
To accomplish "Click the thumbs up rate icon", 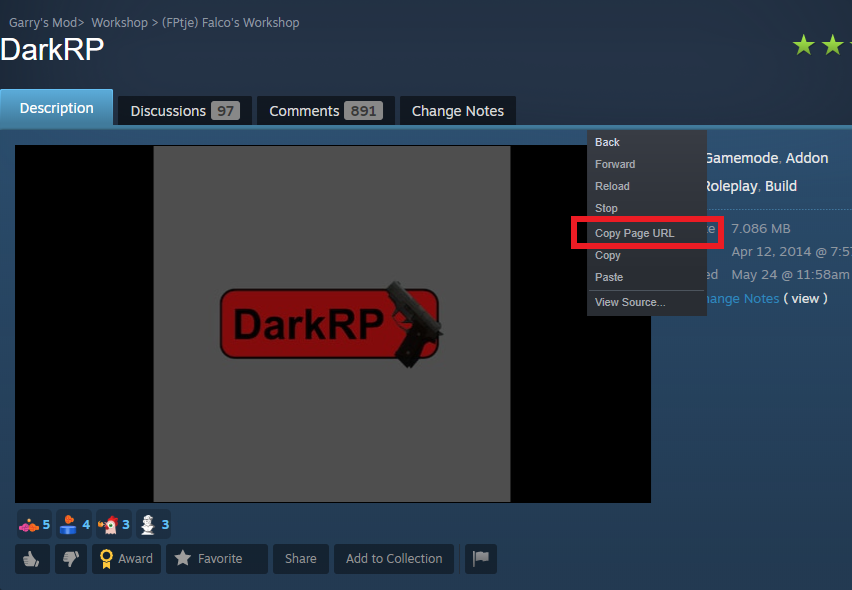I will click(x=32, y=558).
